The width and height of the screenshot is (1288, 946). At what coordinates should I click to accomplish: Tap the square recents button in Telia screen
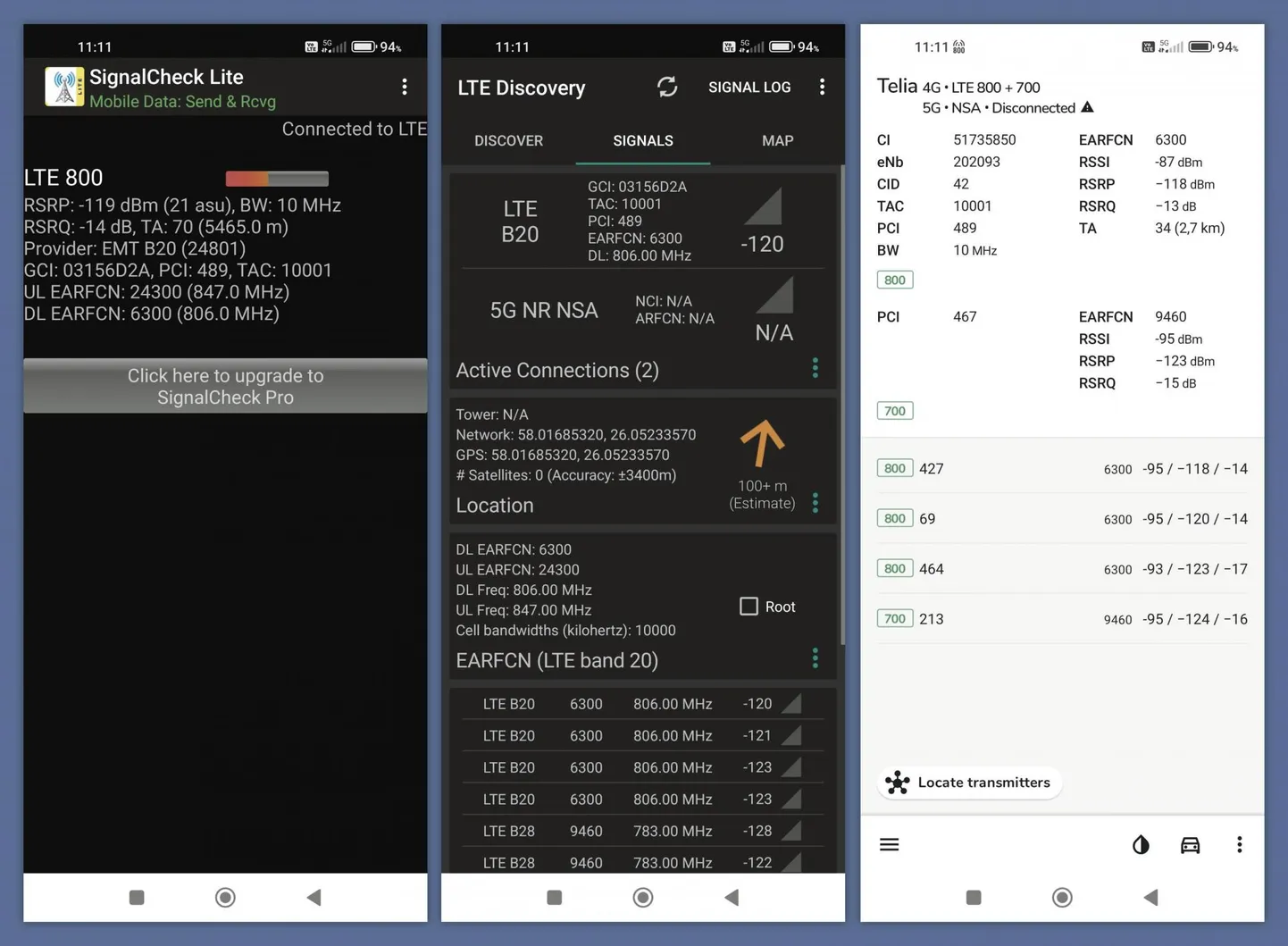click(974, 897)
